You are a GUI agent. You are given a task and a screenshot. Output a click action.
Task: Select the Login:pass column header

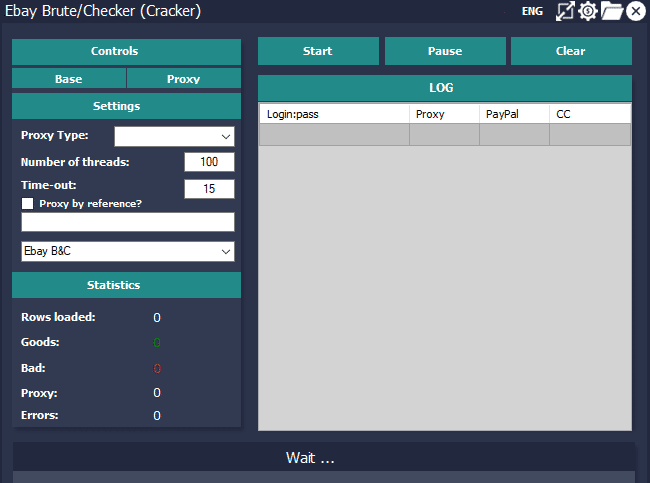335,114
